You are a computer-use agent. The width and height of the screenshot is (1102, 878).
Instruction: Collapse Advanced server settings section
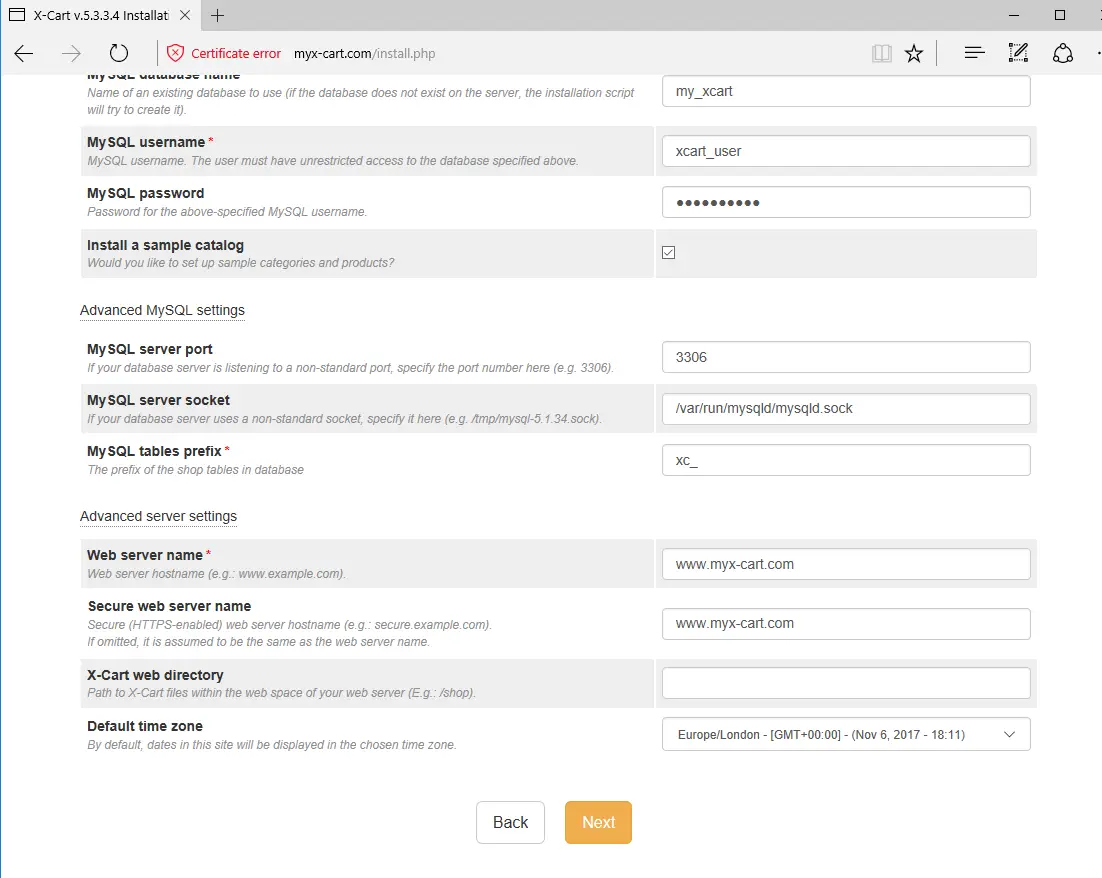click(158, 516)
